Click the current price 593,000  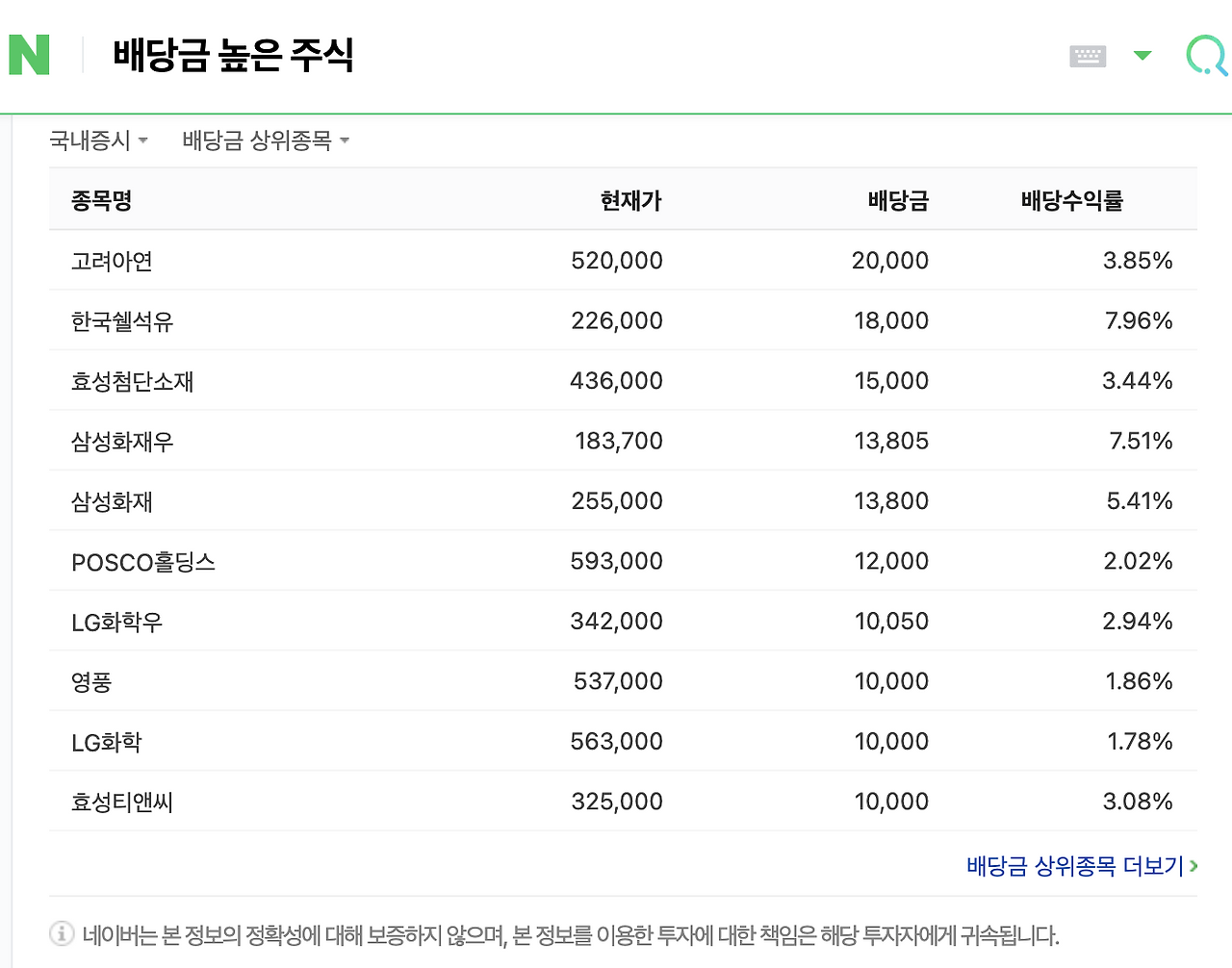pos(616,561)
